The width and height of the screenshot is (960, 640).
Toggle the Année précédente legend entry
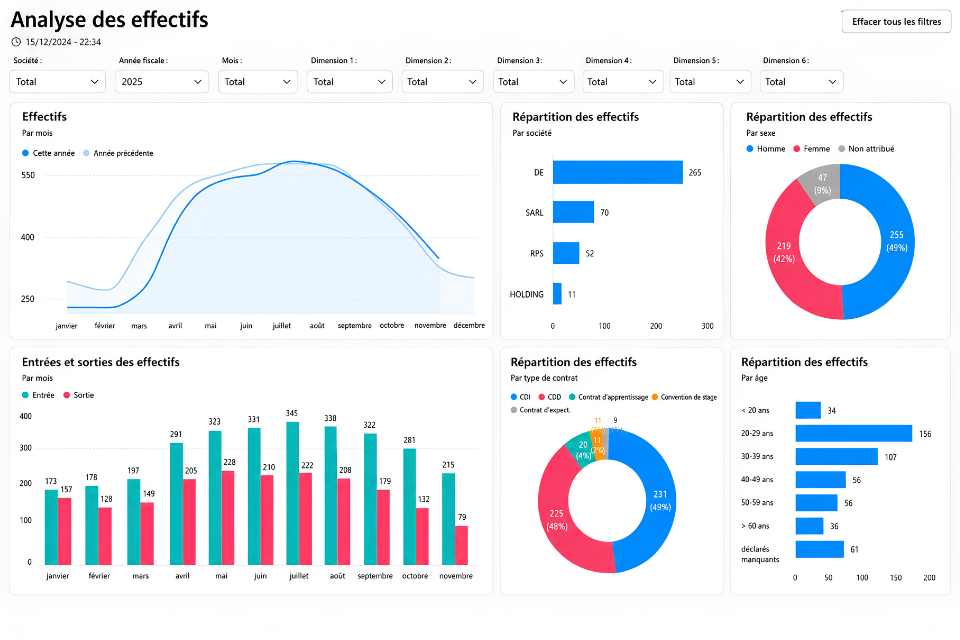click(x=118, y=153)
